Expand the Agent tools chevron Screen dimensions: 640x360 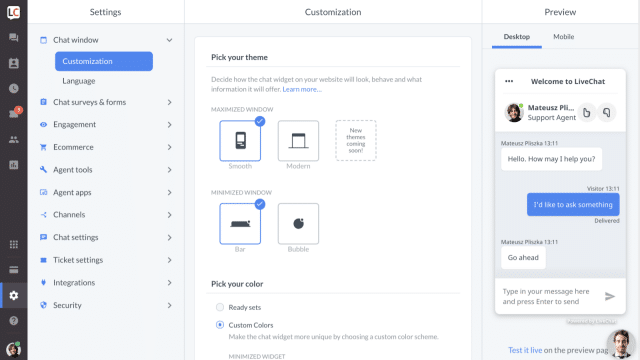click(169, 169)
